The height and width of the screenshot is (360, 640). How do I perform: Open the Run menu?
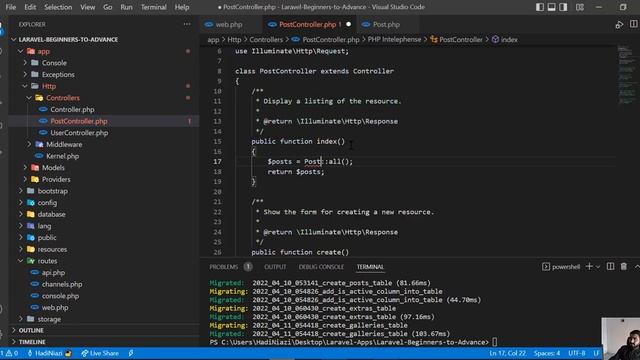(126, 7)
